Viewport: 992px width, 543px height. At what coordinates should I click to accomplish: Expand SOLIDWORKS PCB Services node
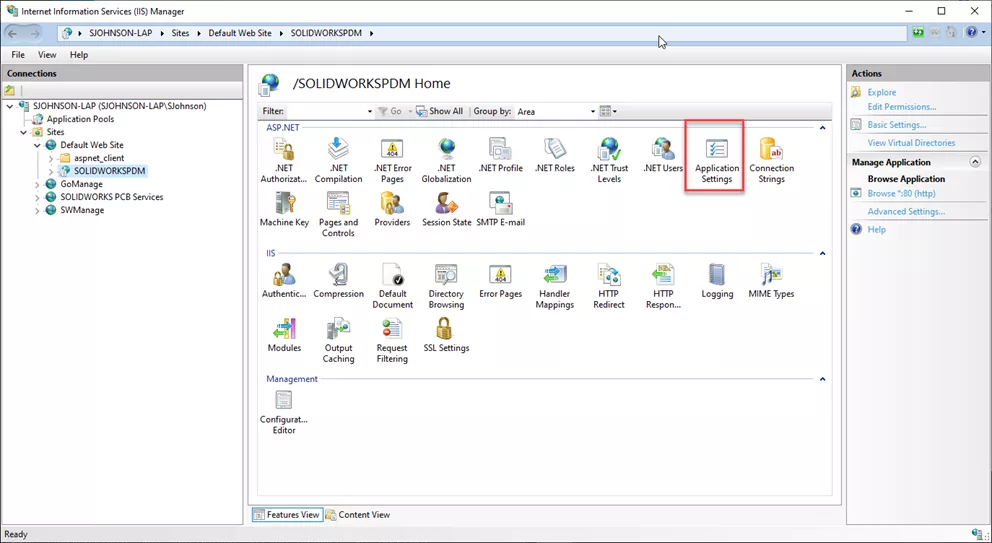(37, 197)
